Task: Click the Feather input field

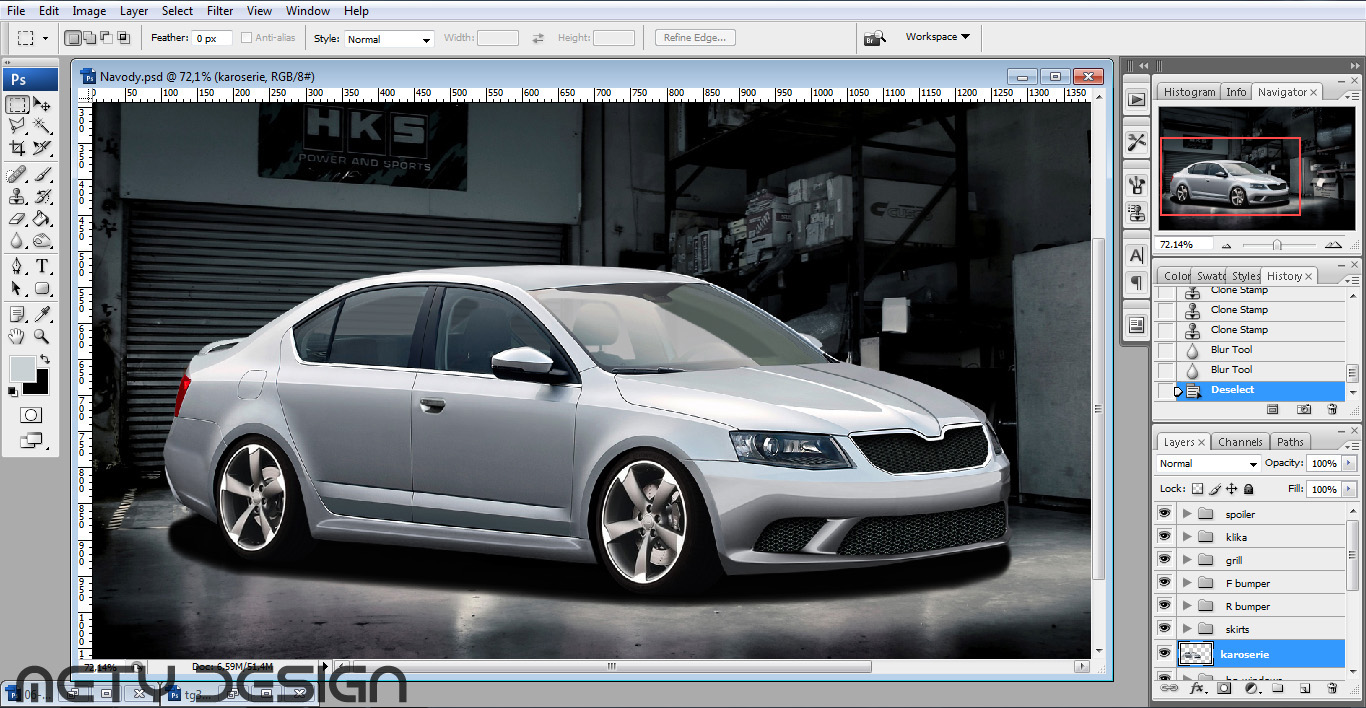Action: 212,38
